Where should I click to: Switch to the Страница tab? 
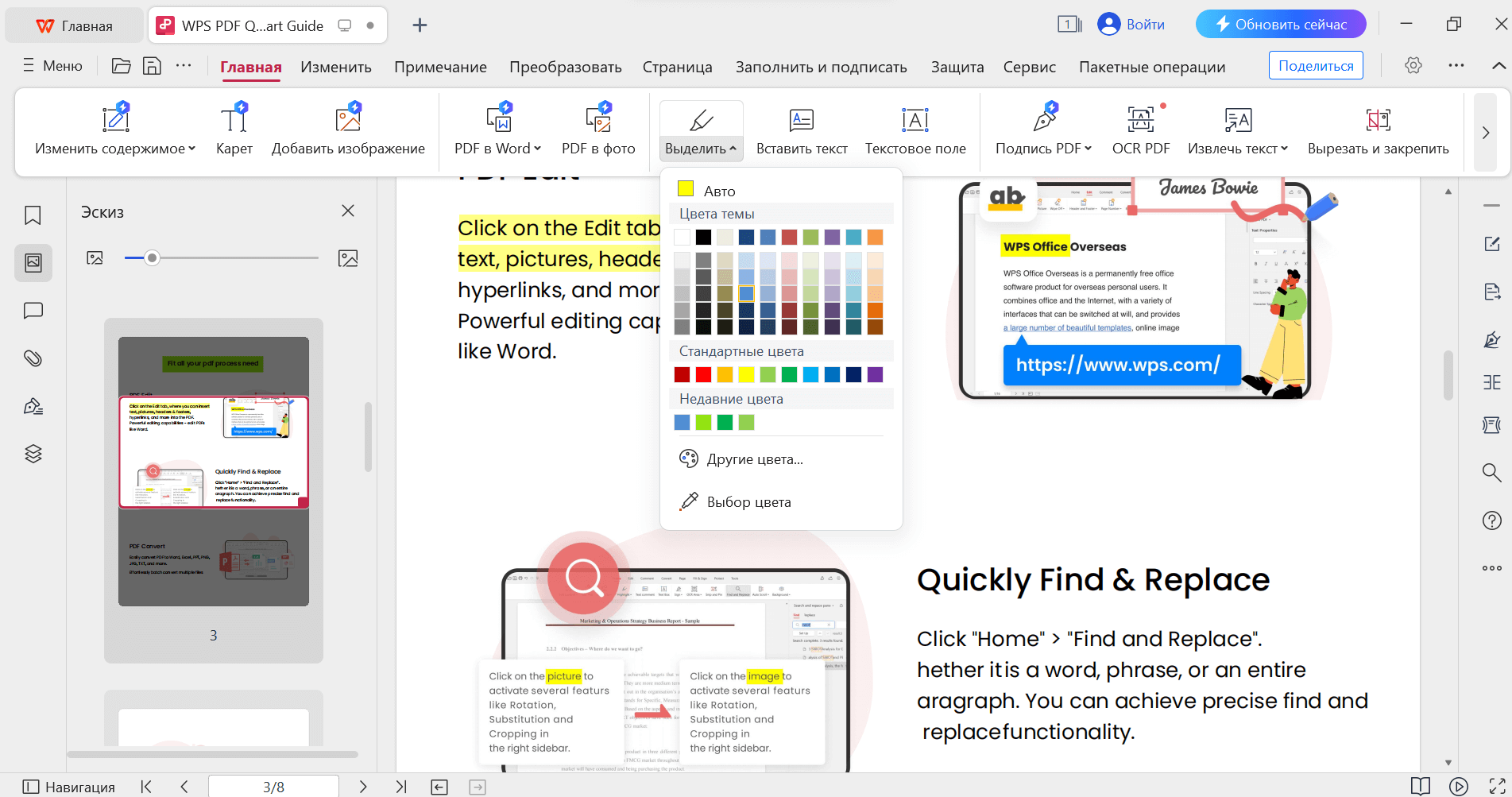tap(678, 68)
